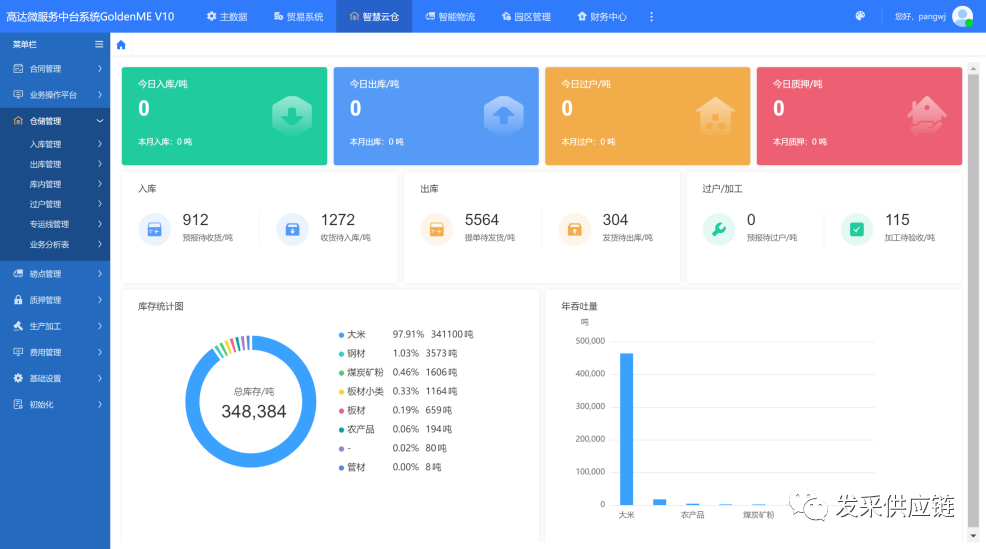
Task: Click the 912 预报待收货 value
Action: (196, 220)
